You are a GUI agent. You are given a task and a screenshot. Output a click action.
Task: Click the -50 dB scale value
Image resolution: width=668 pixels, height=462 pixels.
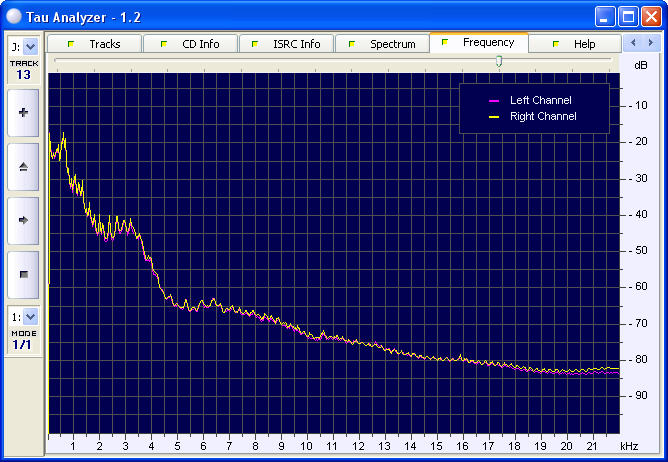pyautogui.click(x=638, y=250)
